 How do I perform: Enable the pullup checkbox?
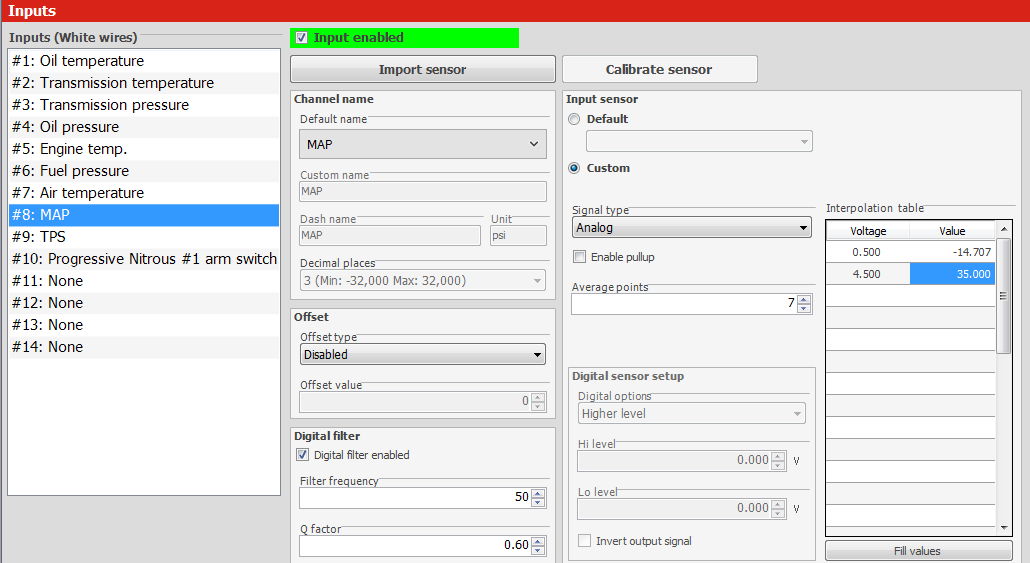(580, 257)
